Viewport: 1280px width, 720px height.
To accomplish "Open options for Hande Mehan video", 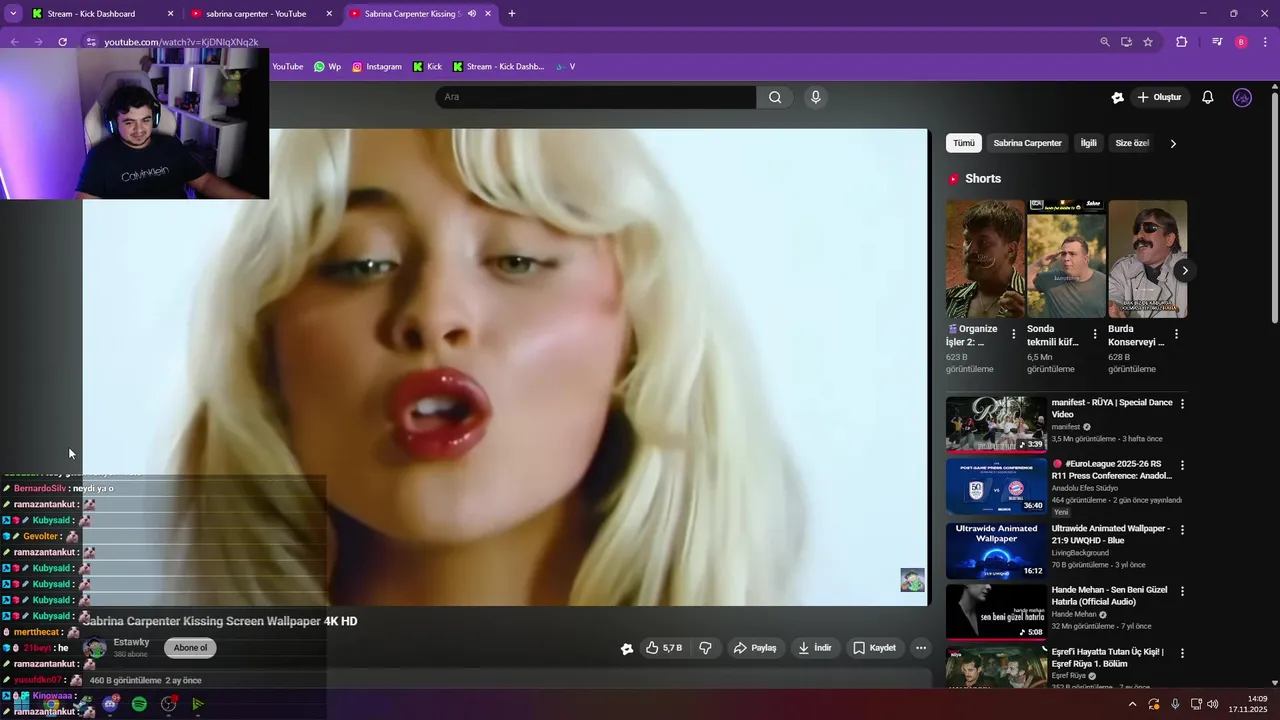I will 1182,591.
